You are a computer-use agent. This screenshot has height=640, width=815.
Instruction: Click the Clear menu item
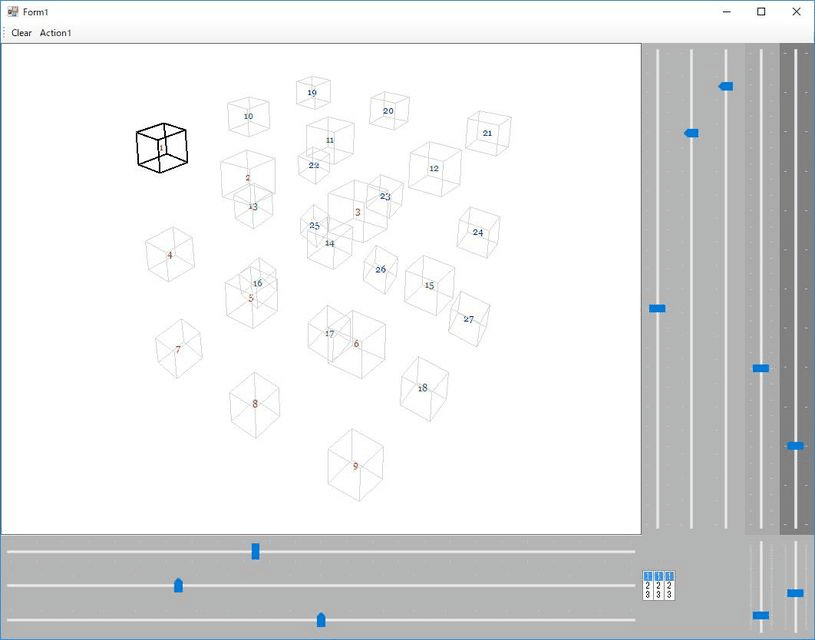coord(21,33)
